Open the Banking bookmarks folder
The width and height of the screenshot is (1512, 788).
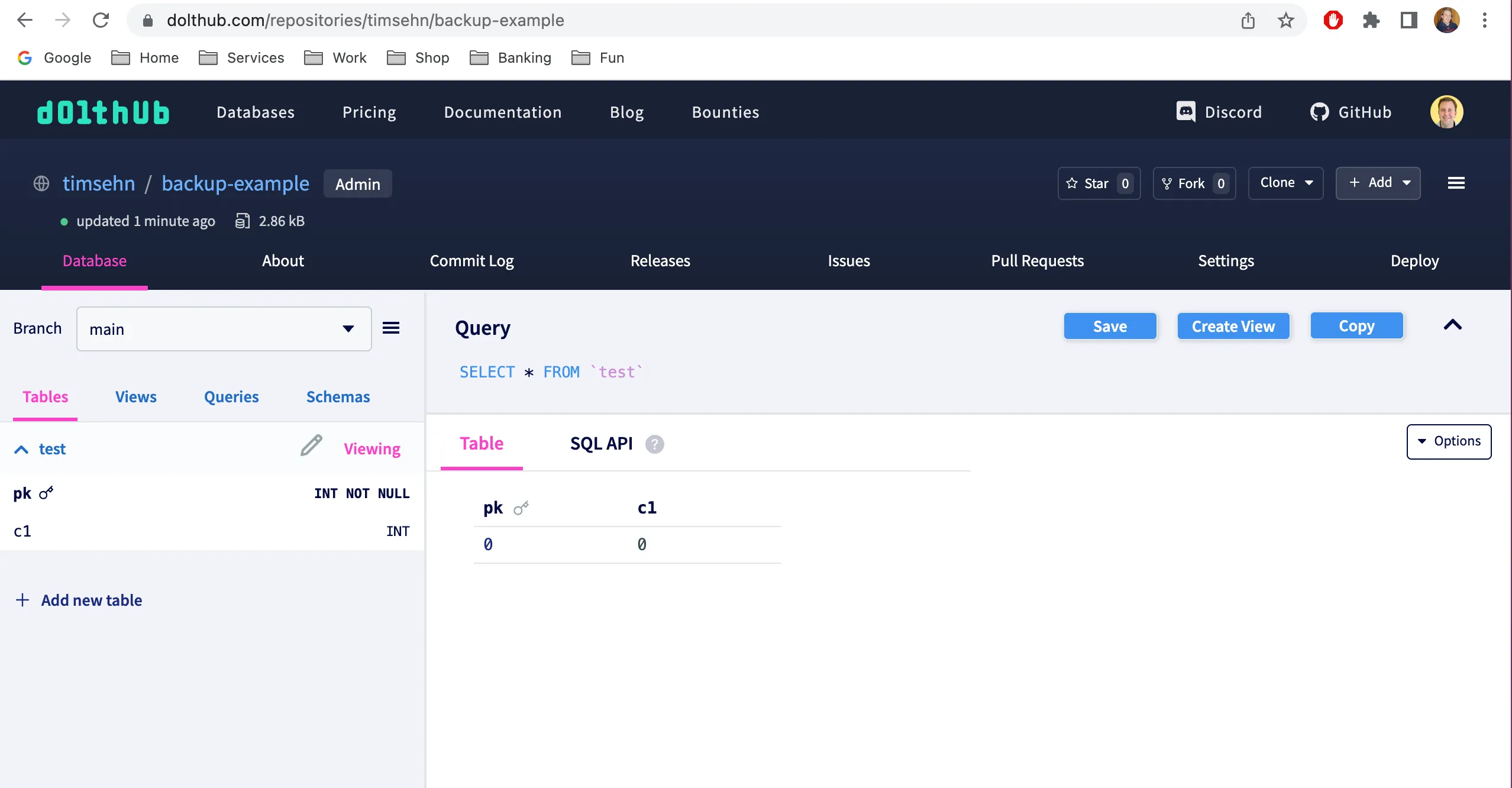511,57
